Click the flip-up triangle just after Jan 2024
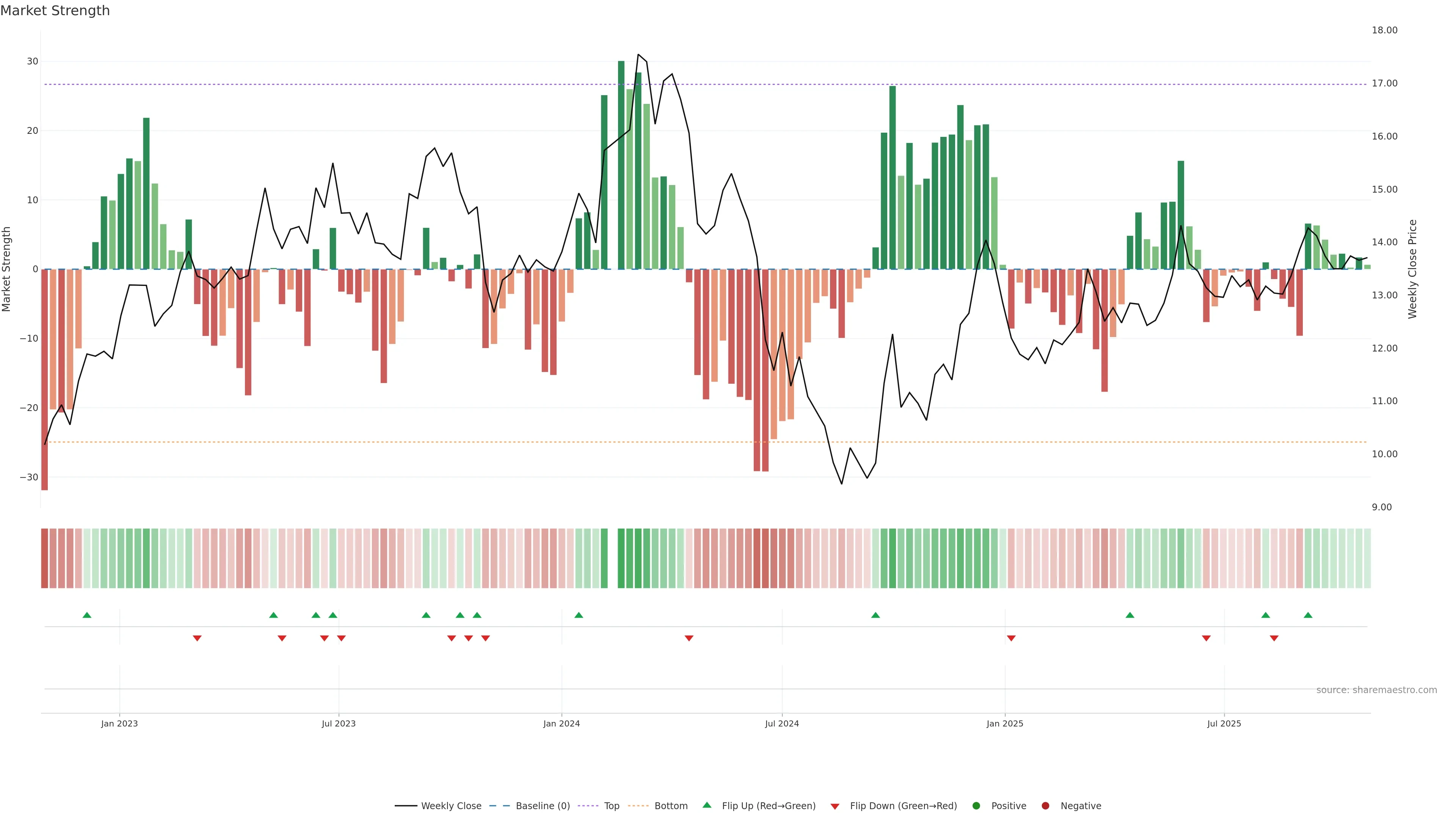The width and height of the screenshot is (1456, 819). [x=578, y=615]
